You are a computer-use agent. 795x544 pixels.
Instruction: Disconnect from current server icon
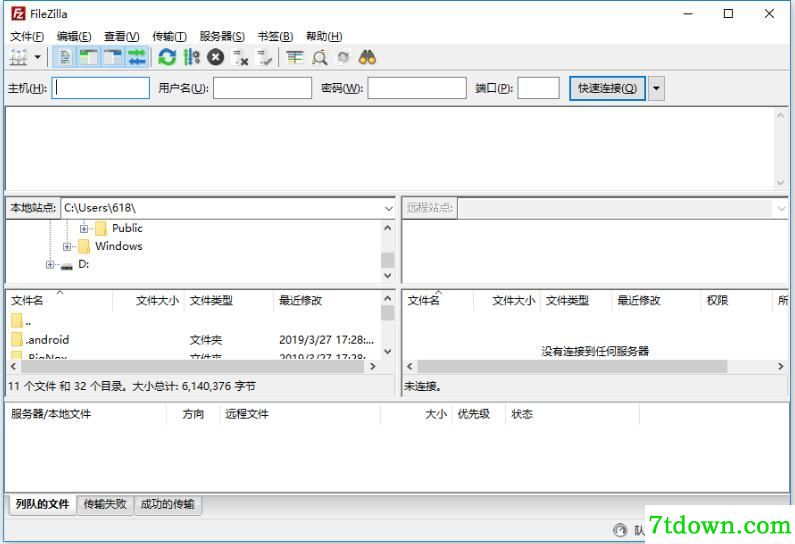240,57
